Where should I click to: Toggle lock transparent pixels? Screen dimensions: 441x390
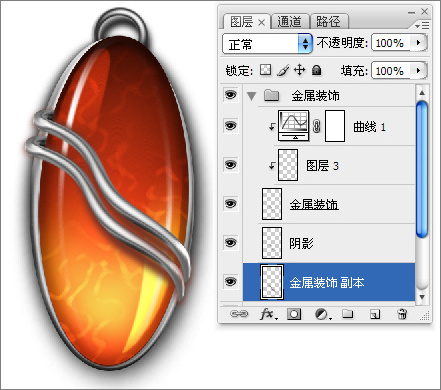[x=265, y=70]
